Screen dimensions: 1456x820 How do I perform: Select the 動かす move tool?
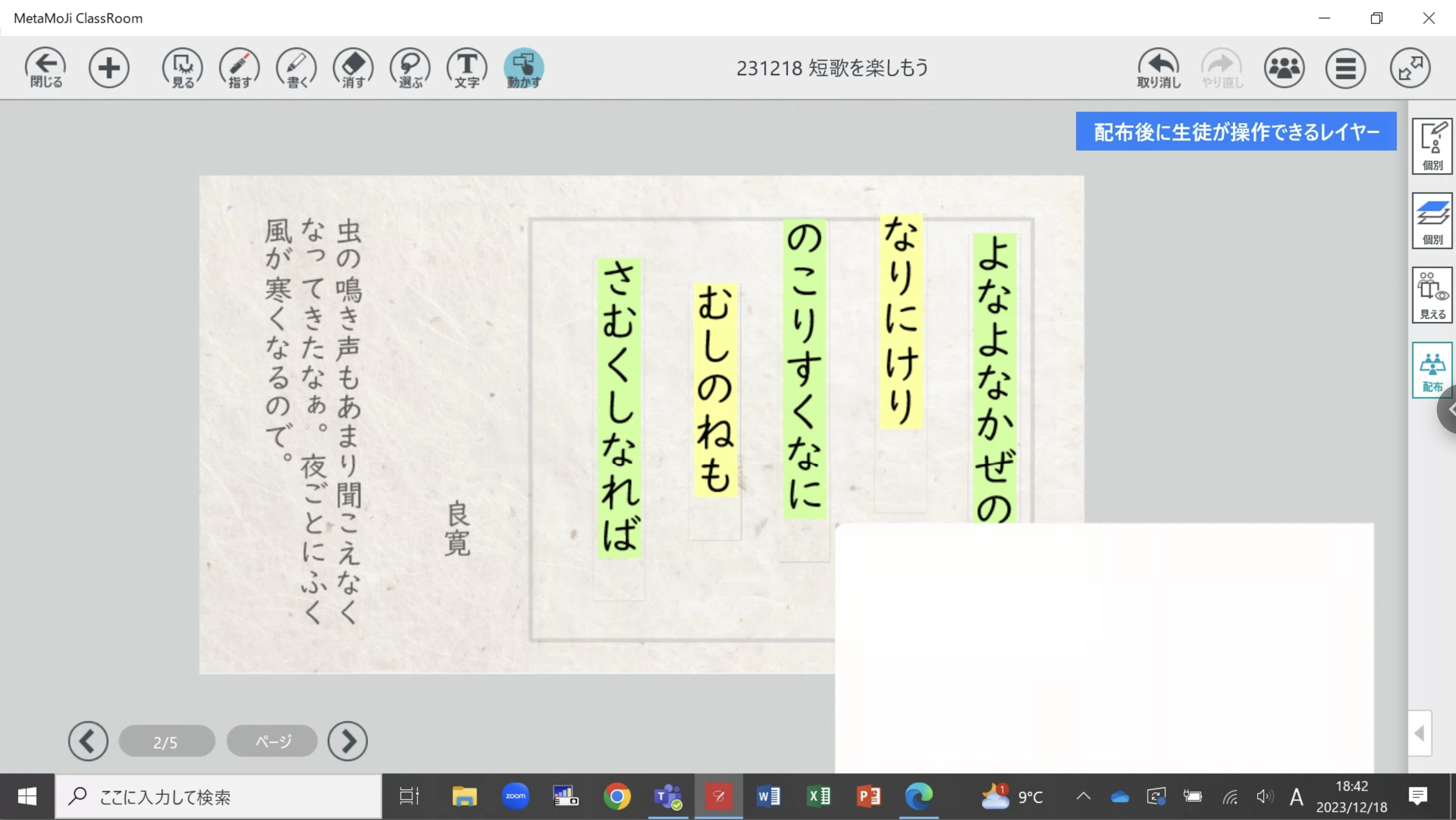[x=523, y=68]
